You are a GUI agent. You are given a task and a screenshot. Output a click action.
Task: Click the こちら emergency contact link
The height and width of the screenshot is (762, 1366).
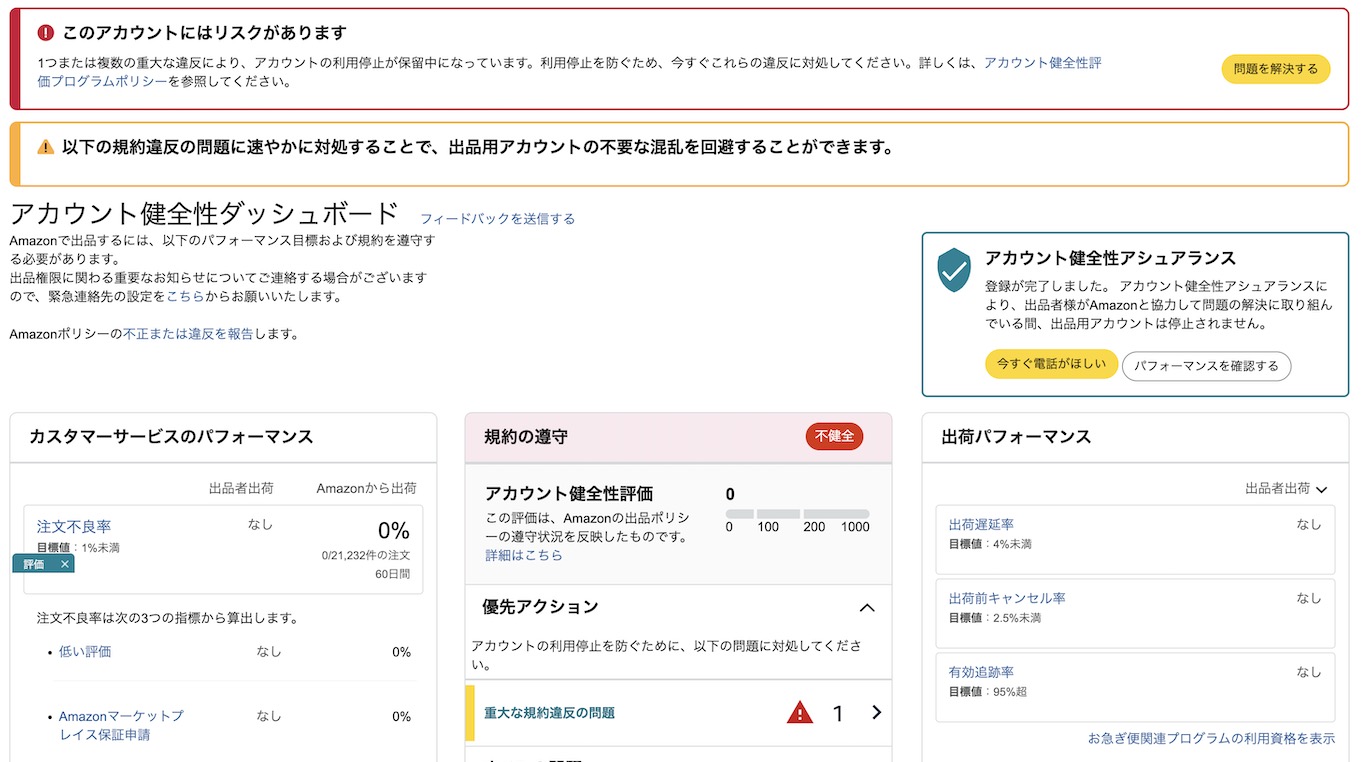tap(185, 296)
